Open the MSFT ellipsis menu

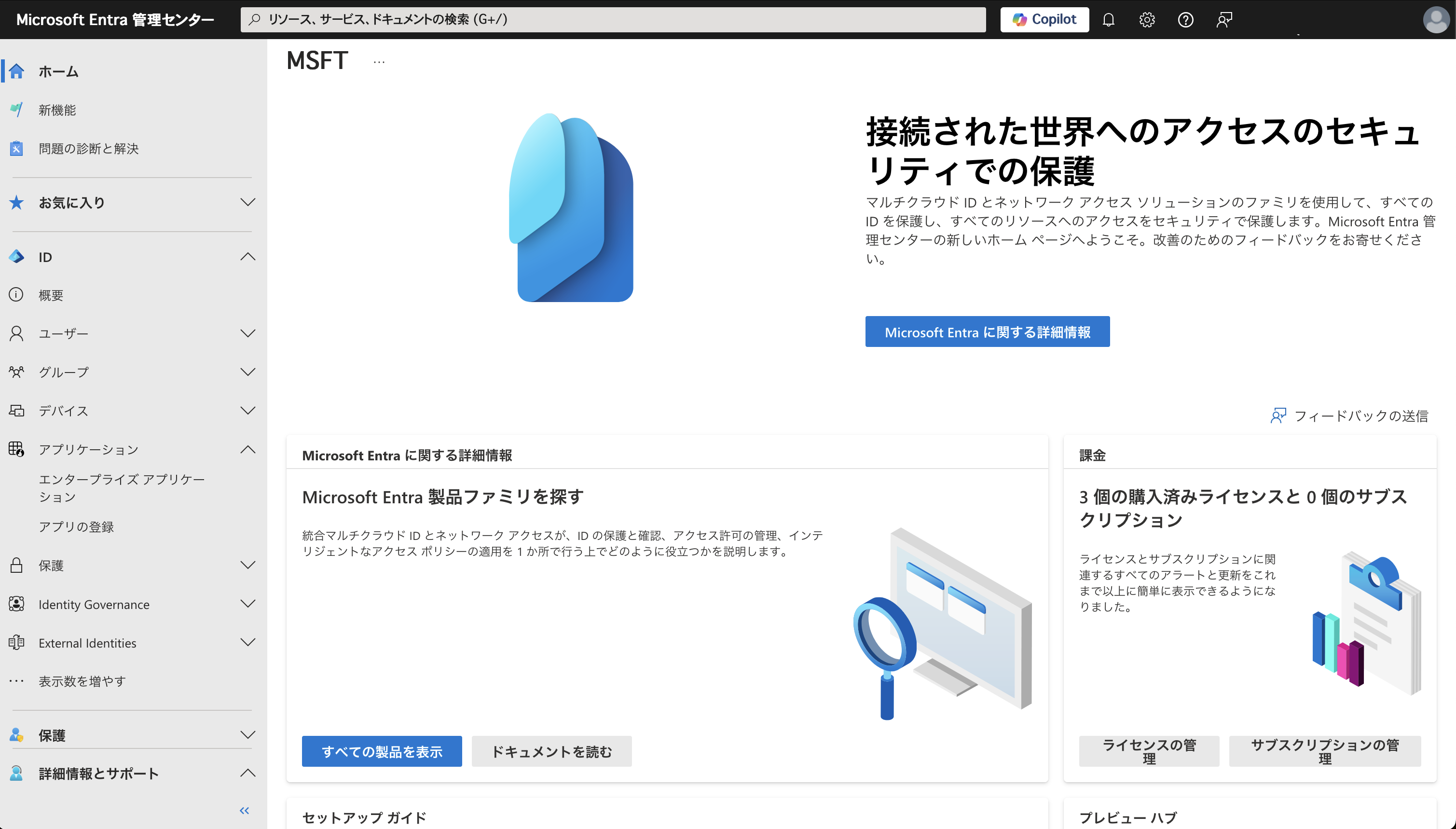(x=379, y=62)
